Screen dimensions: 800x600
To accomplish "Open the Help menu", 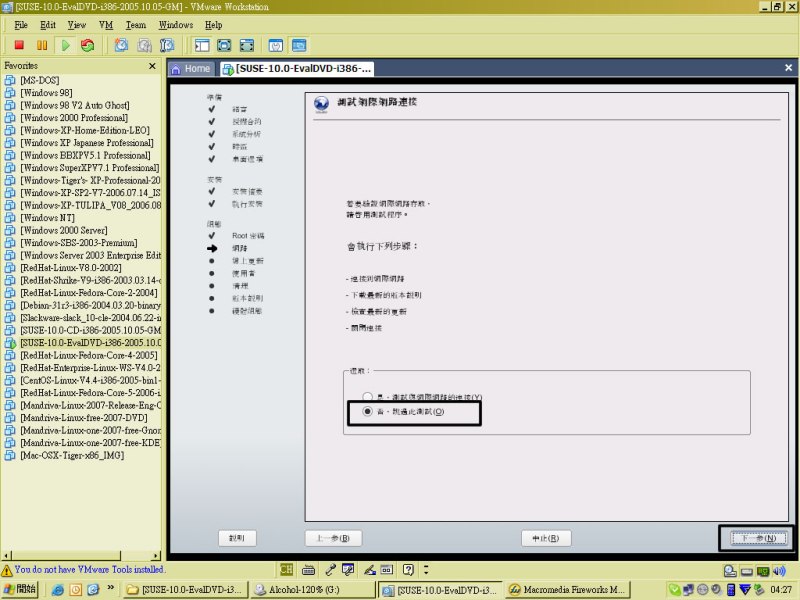I will coord(214,25).
